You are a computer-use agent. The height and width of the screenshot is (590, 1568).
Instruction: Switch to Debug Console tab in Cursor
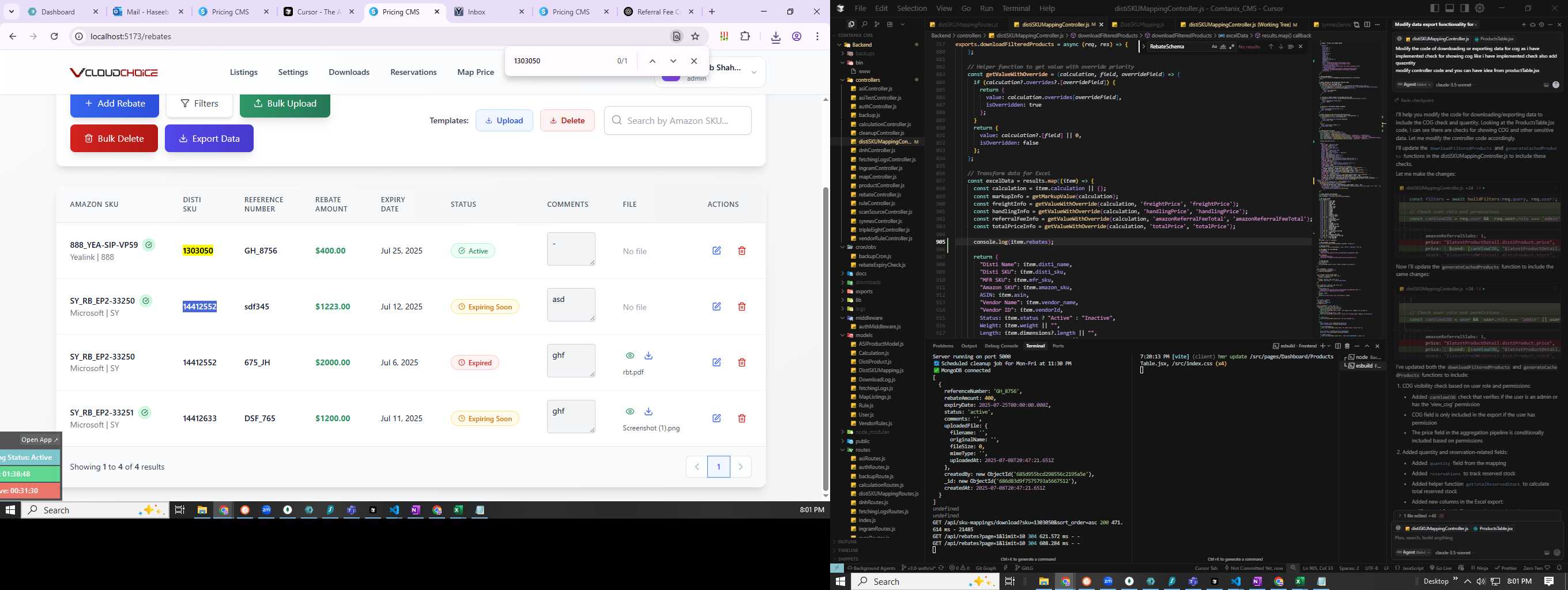pyautogui.click(x=1001, y=346)
